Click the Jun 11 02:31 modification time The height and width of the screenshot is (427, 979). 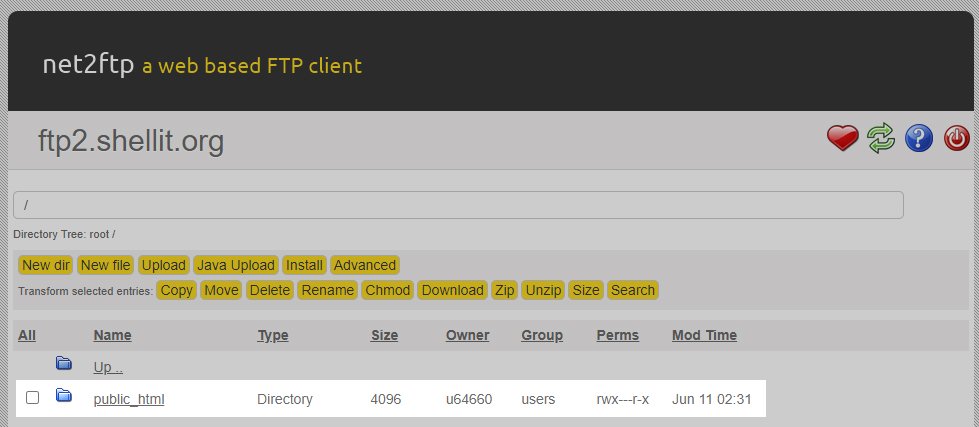click(712, 399)
